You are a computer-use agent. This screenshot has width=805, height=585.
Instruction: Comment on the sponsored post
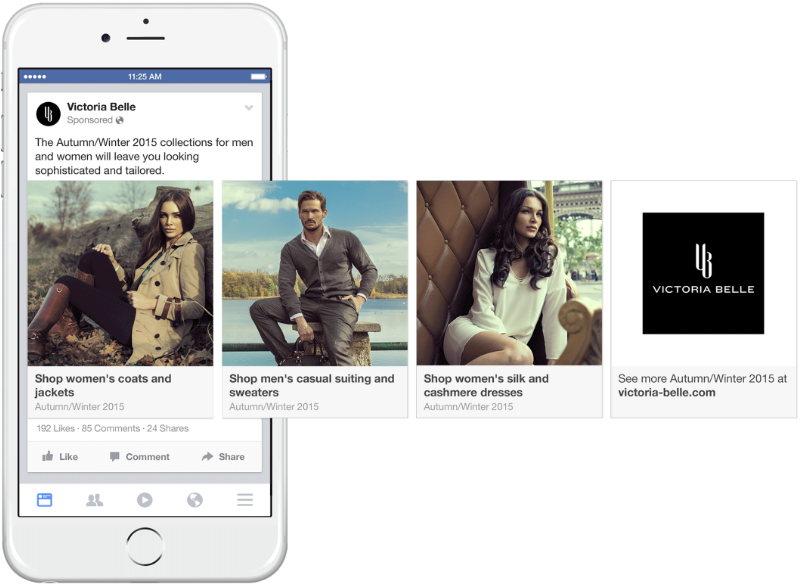[138, 457]
